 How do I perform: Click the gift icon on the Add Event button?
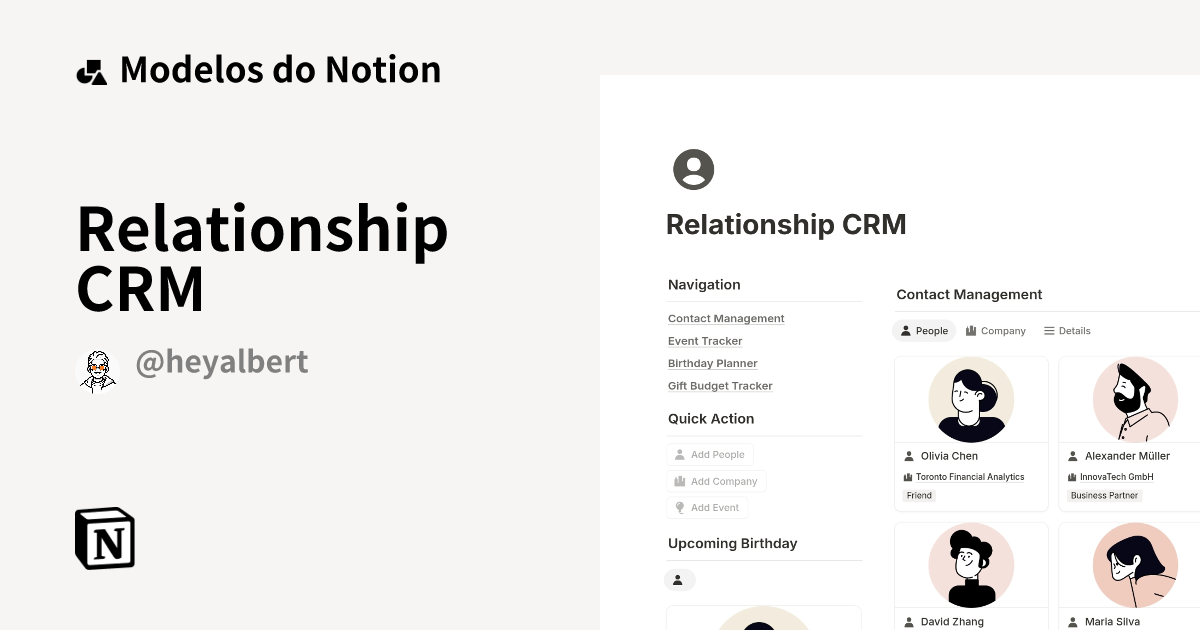click(x=681, y=507)
